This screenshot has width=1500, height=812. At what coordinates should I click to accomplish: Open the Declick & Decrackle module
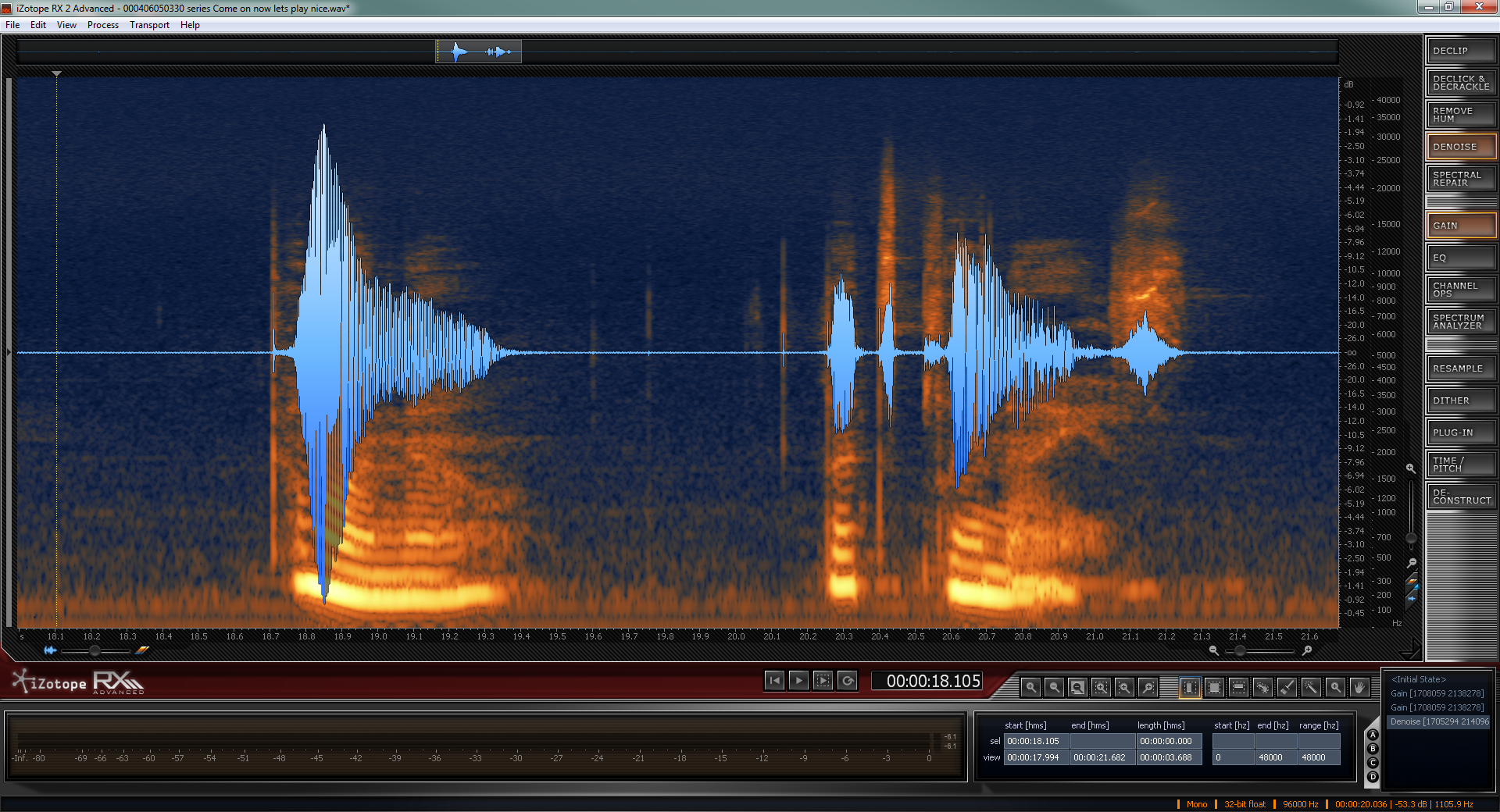tap(1461, 83)
